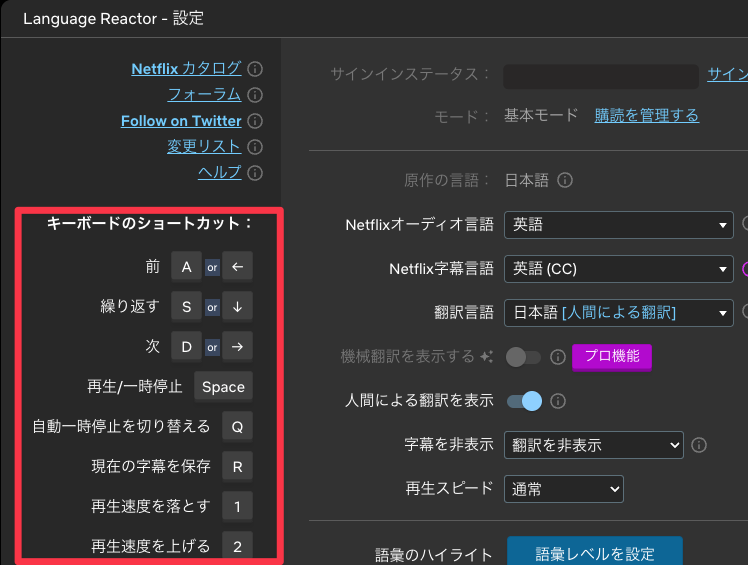
Task: Click the プロ機能 button
Action: click(612, 356)
